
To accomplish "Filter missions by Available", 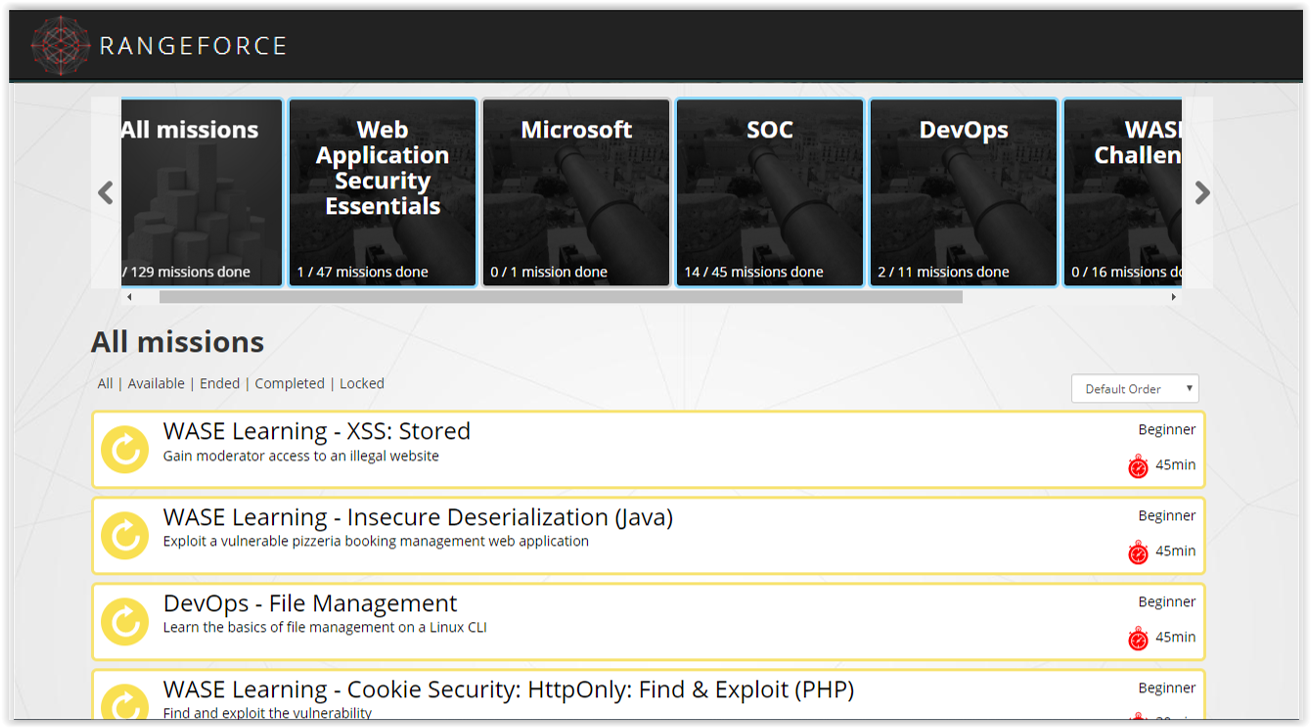I will point(156,384).
